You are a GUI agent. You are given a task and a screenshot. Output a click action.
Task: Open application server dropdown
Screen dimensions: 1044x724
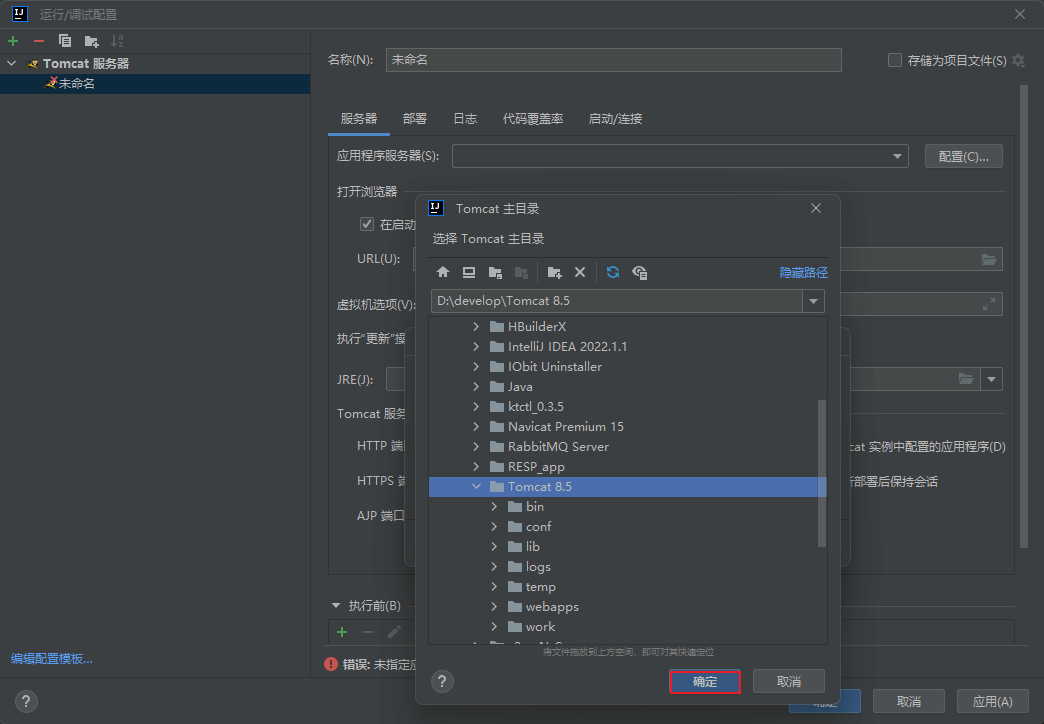pos(897,157)
